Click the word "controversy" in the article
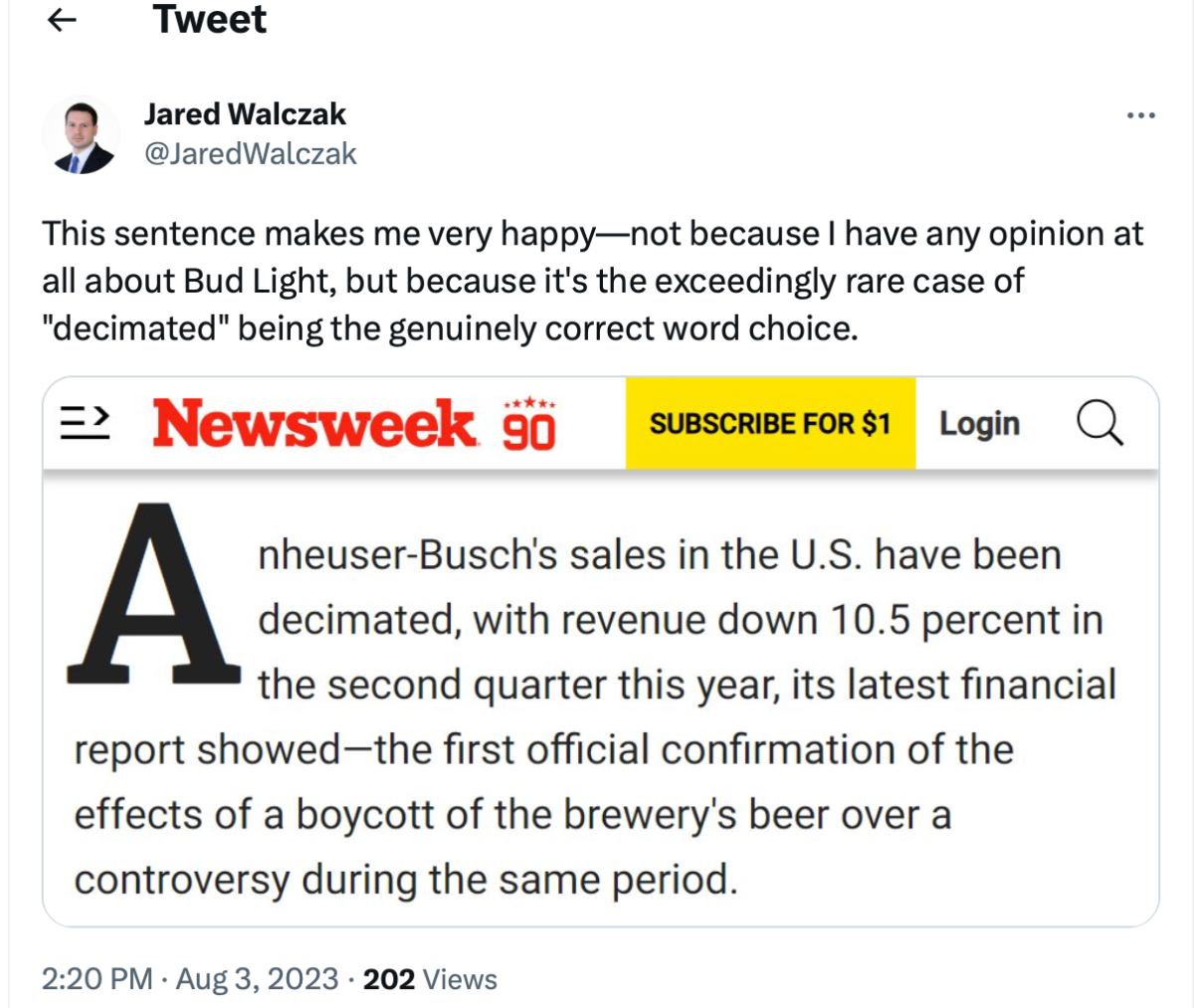 (181, 880)
